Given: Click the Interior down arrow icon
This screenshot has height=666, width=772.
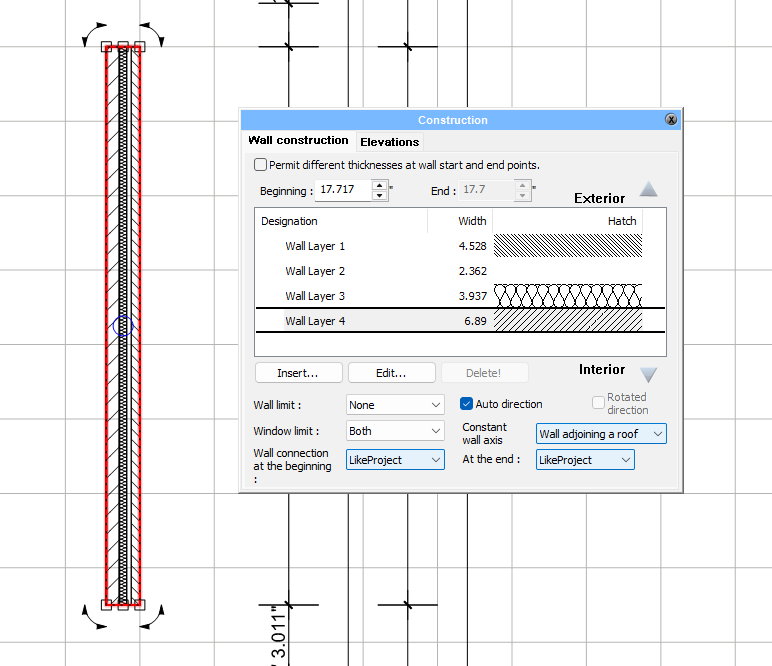Looking at the screenshot, I should pyautogui.click(x=649, y=375).
